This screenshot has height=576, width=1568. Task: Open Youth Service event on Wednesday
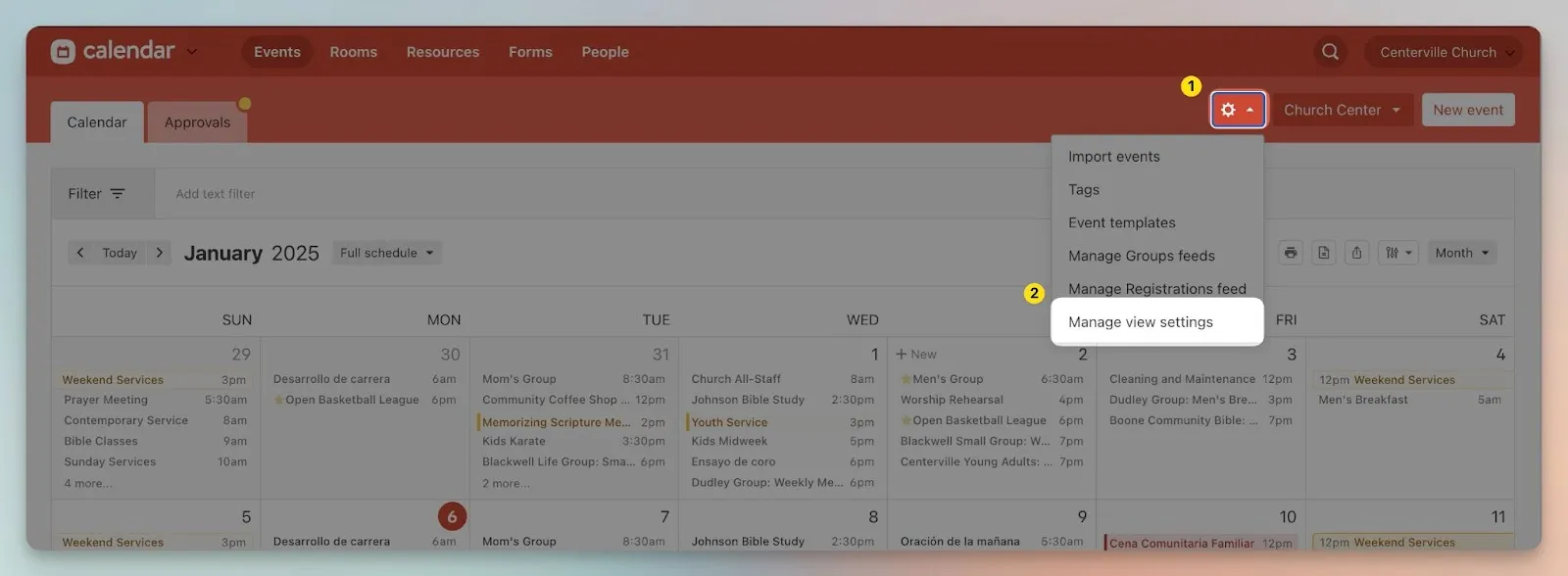coord(730,422)
